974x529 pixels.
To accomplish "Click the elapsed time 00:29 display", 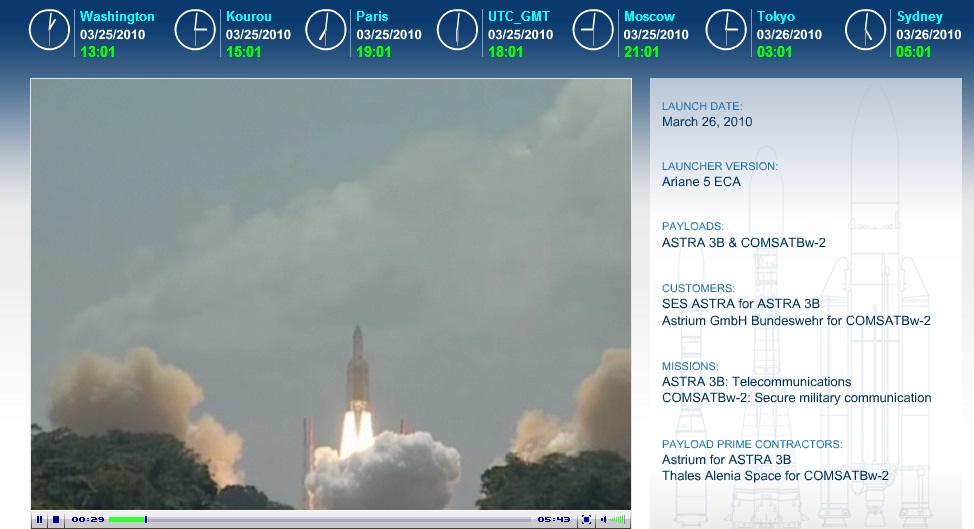I will tap(88, 520).
